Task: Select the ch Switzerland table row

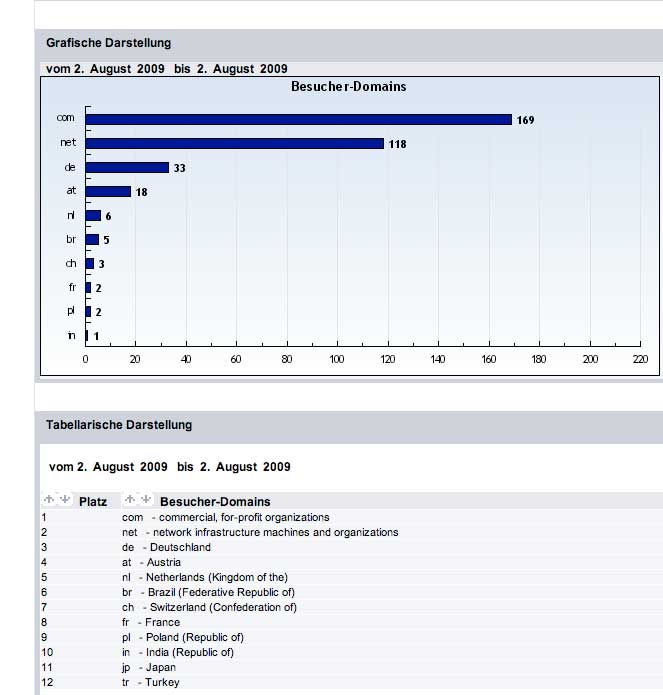Action: (209, 607)
